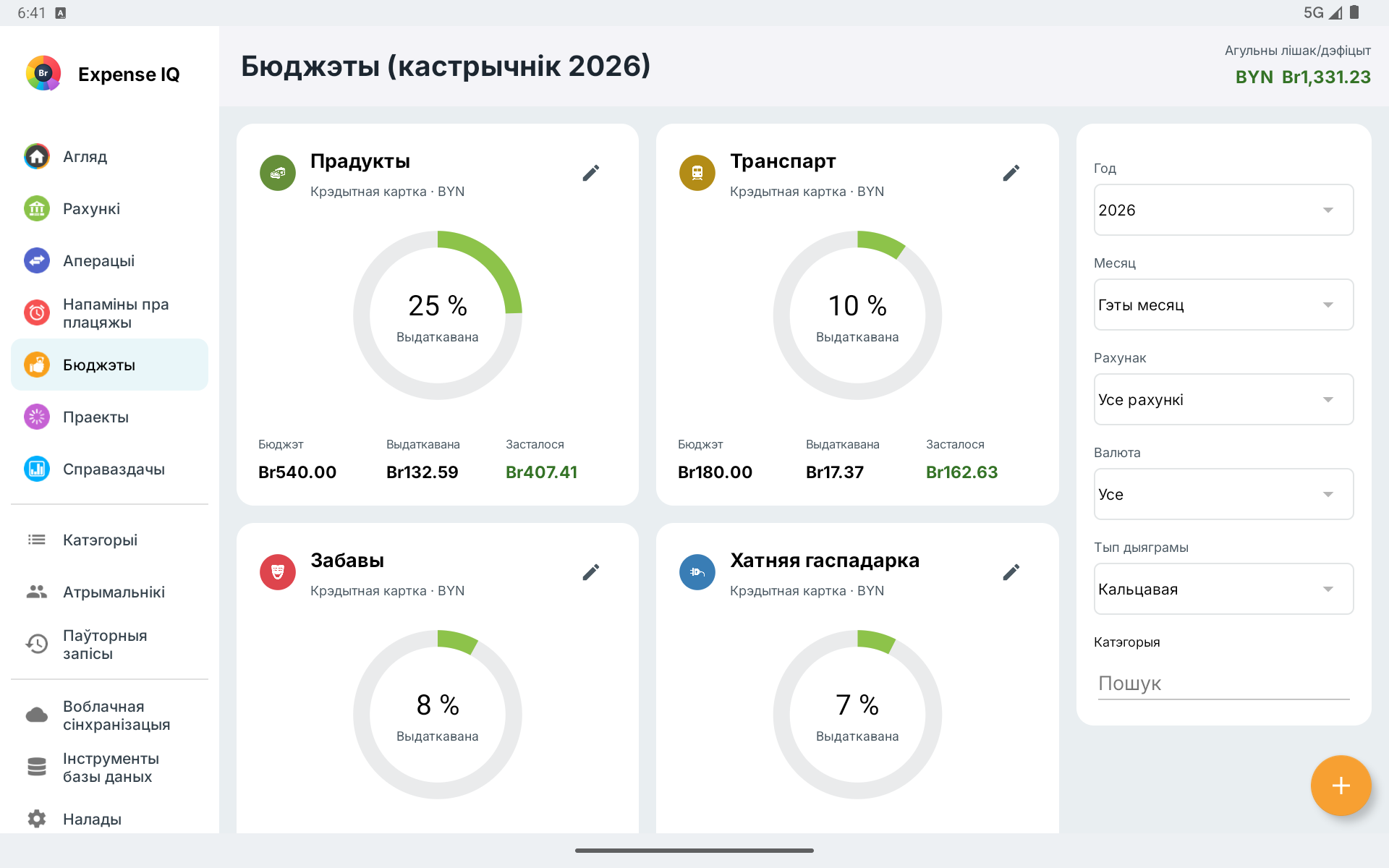
Task: Click the green Прадукты category icon
Action: [x=278, y=173]
